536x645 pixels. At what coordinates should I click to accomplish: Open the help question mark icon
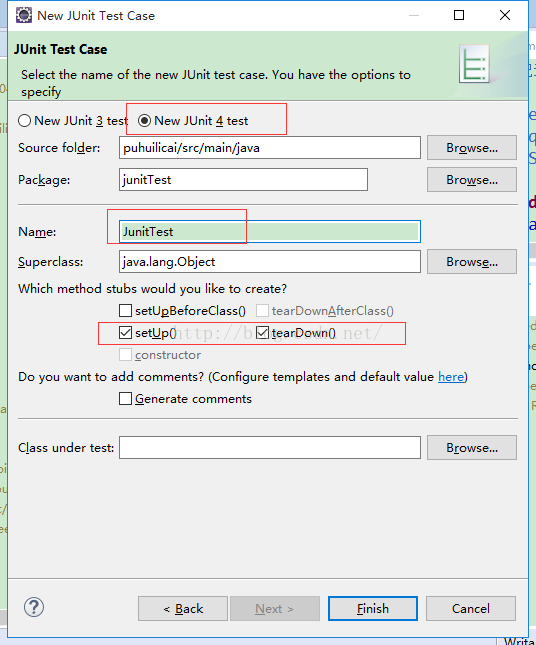[x=34, y=607]
